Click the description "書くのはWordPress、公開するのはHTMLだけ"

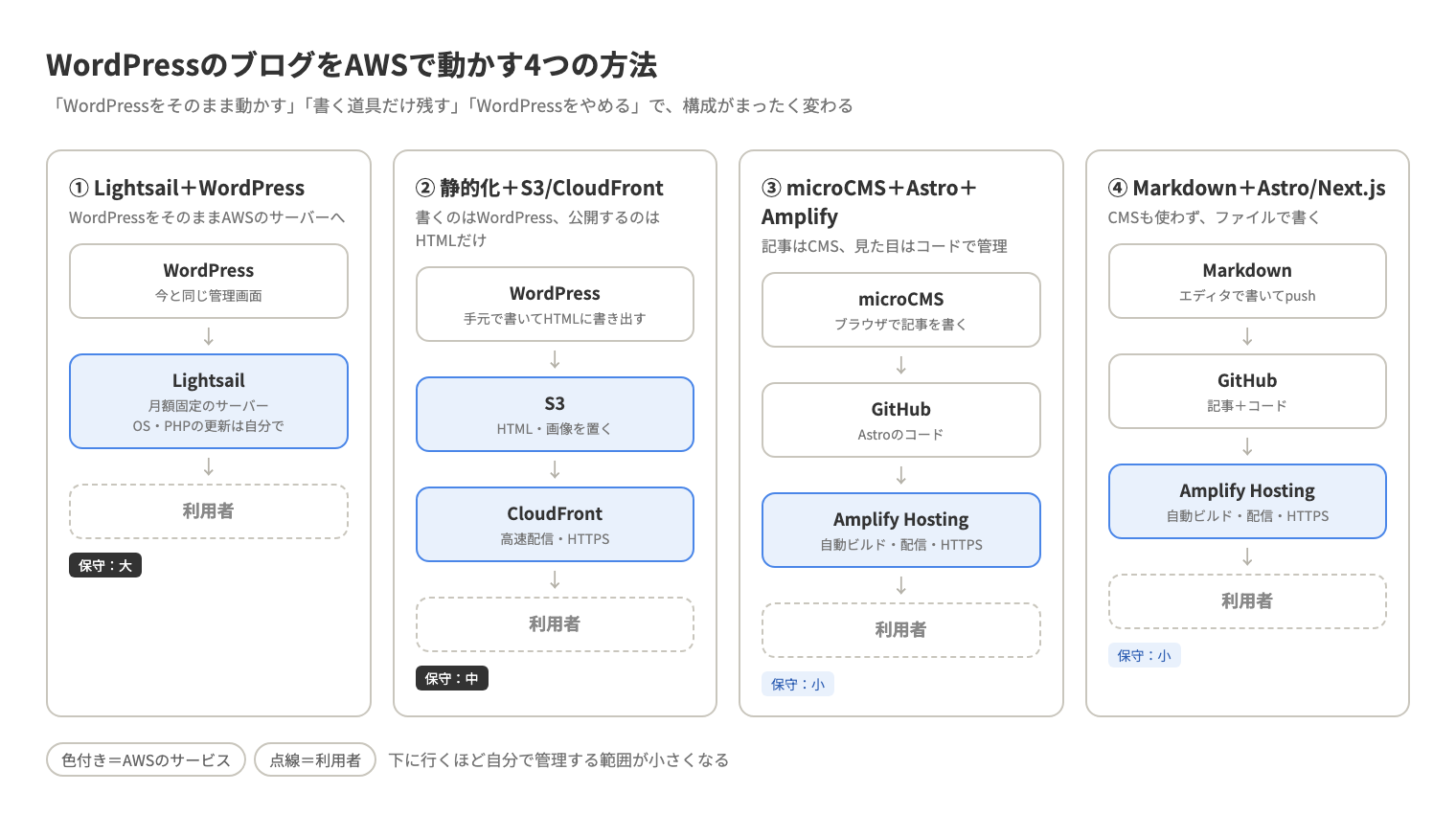(538, 229)
